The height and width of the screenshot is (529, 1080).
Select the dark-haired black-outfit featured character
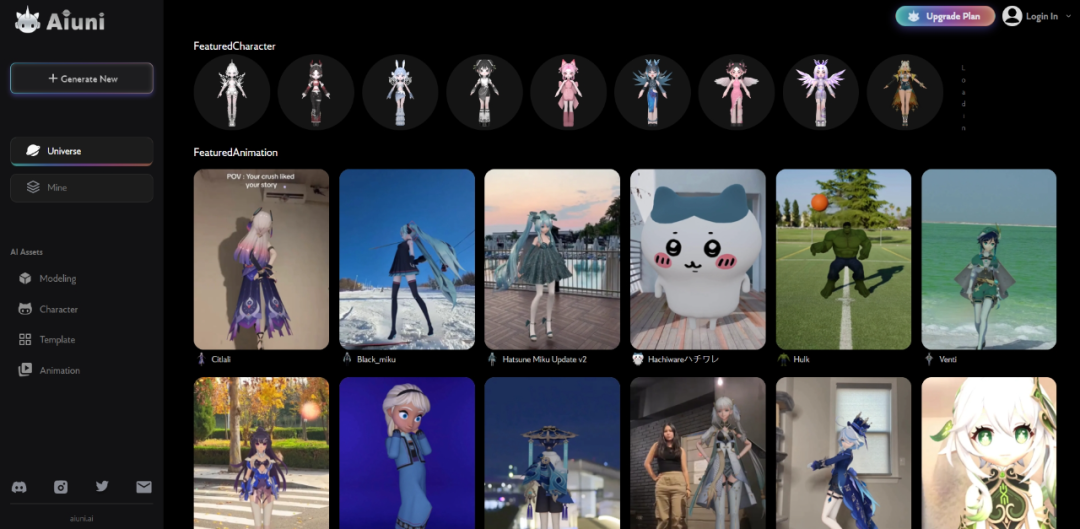coord(484,92)
